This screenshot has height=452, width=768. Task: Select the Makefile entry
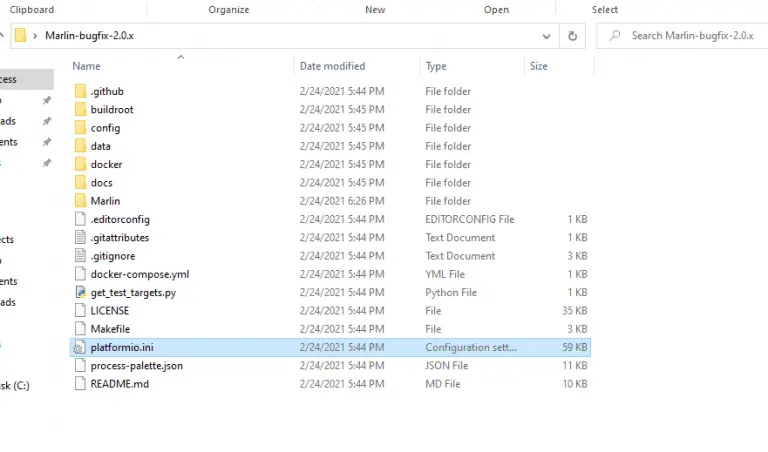(x=110, y=329)
